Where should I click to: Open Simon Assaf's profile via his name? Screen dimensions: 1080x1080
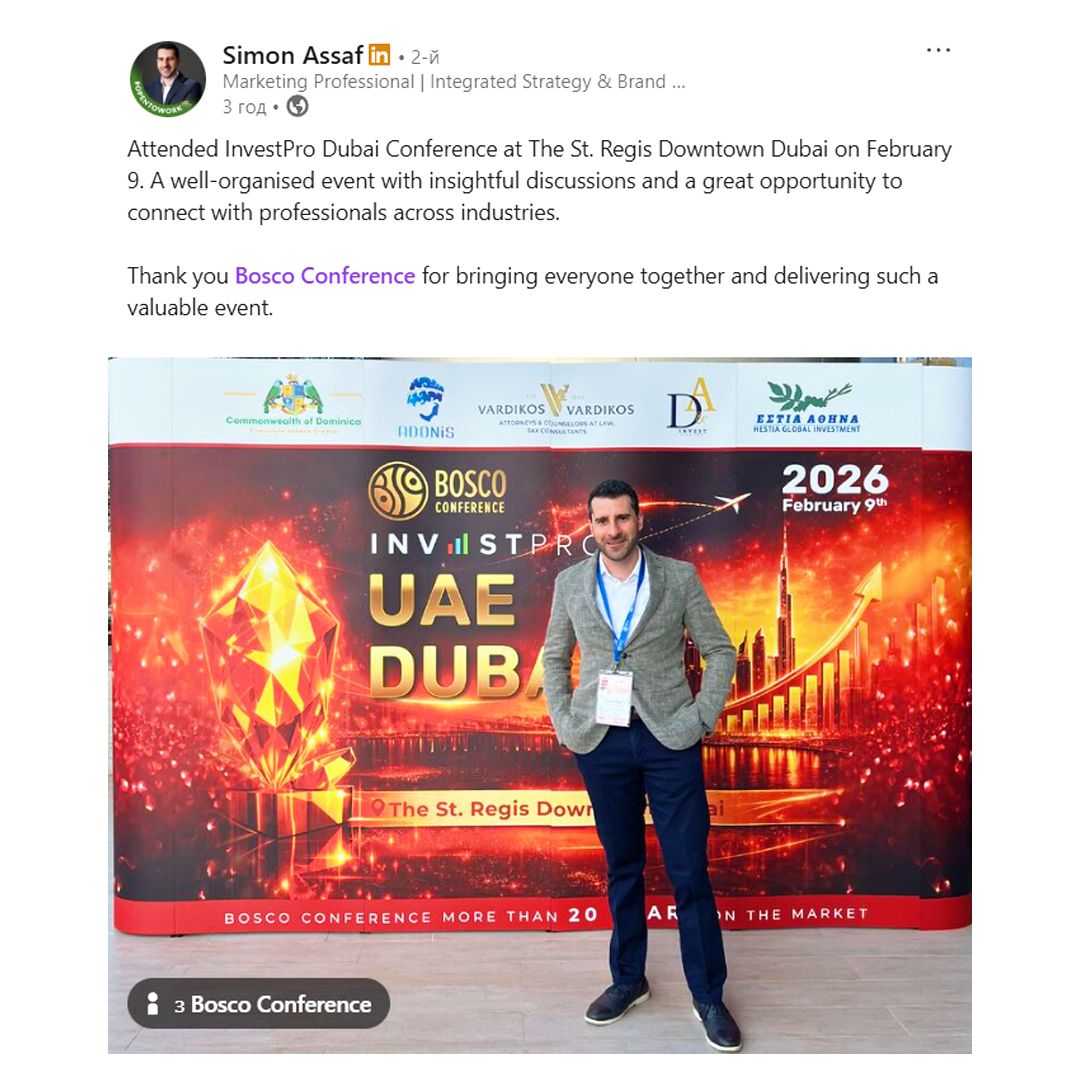click(292, 55)
